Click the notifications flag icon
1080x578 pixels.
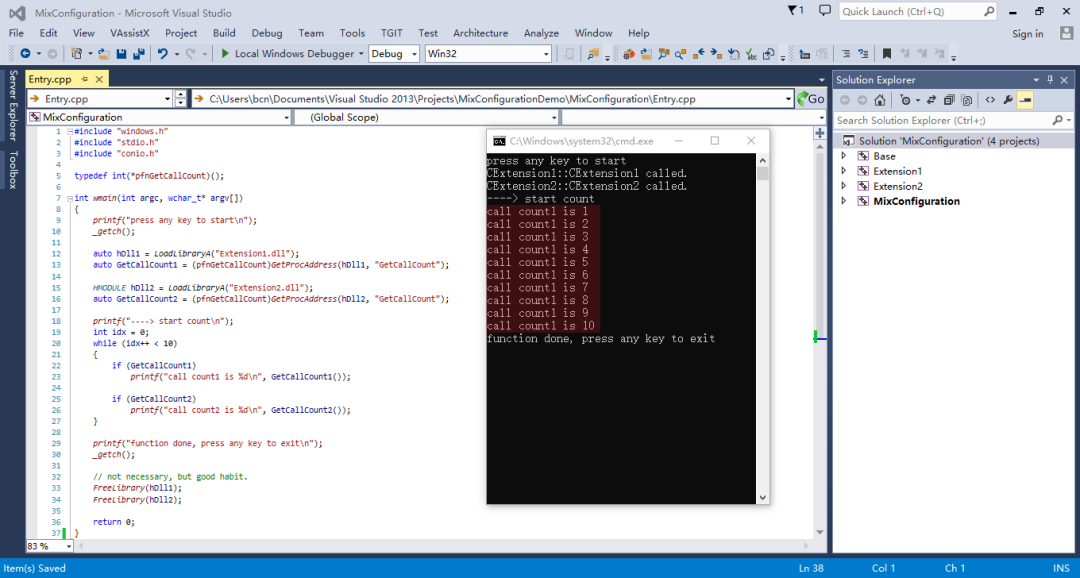pos(796,11)
